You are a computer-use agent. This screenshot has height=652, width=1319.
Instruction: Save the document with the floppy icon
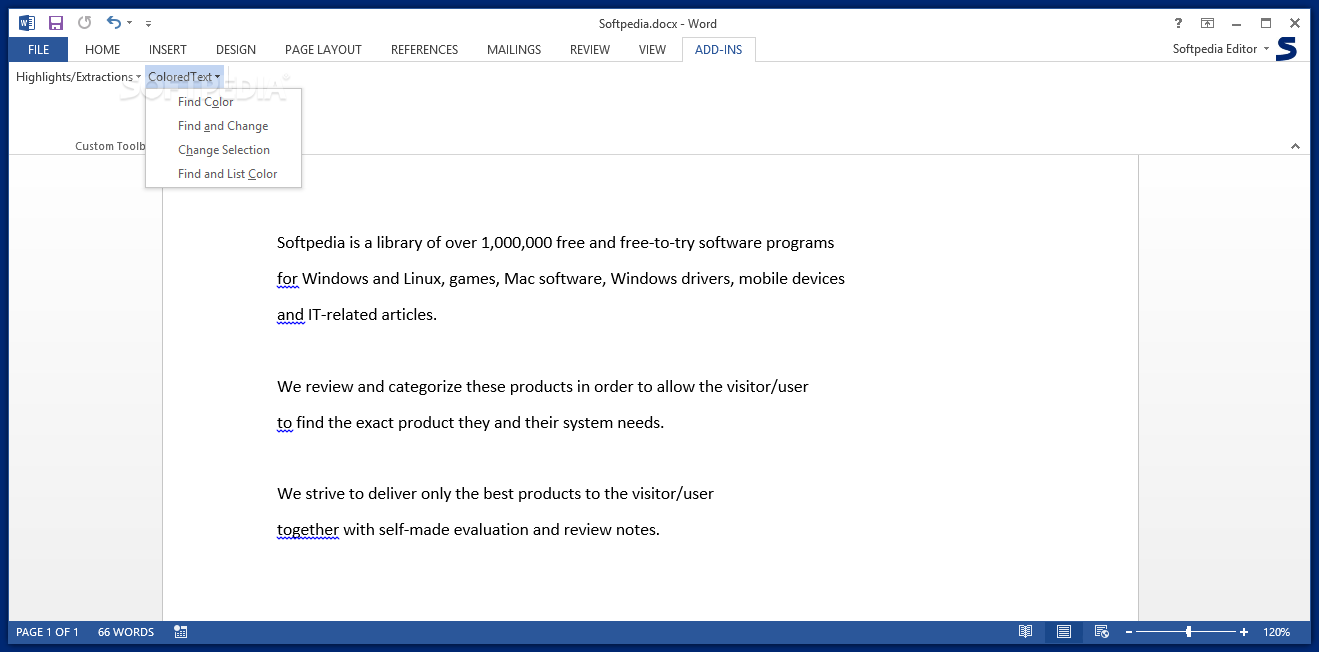(56, 23)
